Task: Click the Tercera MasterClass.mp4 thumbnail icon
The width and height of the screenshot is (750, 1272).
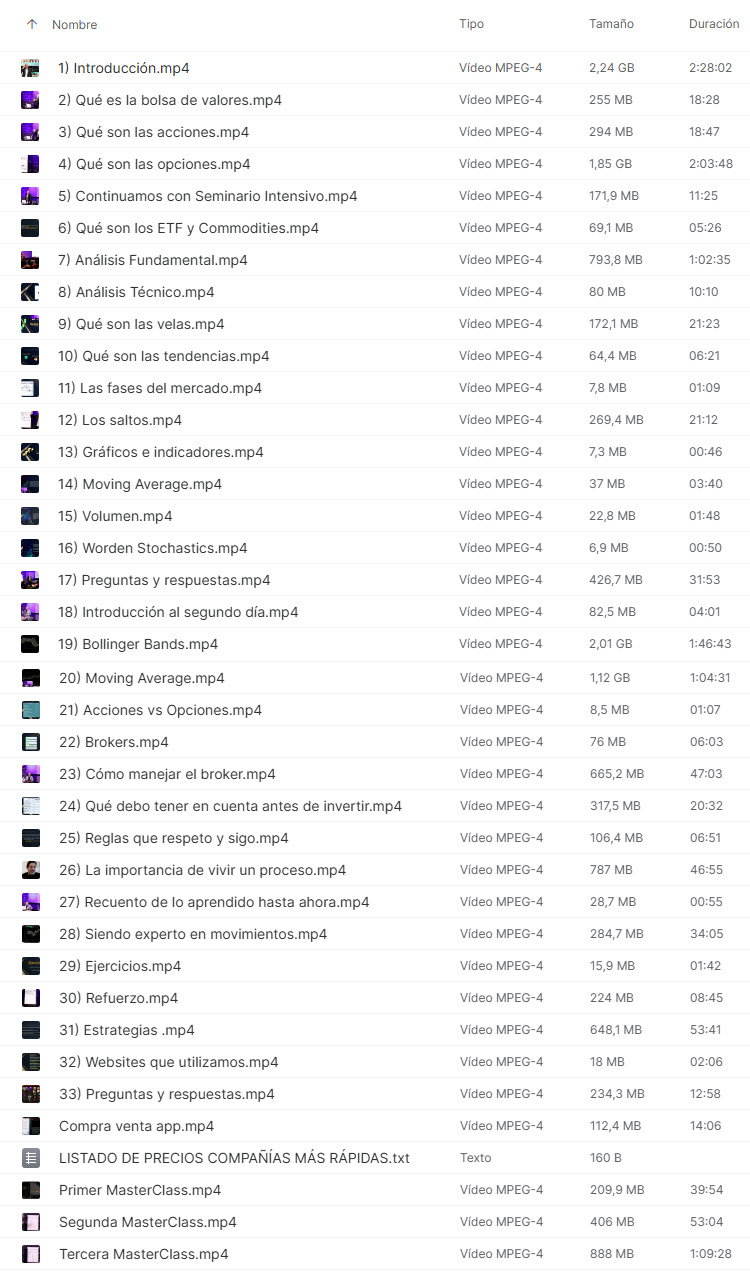Action: pyautogui.click(x=31, y=1254)
